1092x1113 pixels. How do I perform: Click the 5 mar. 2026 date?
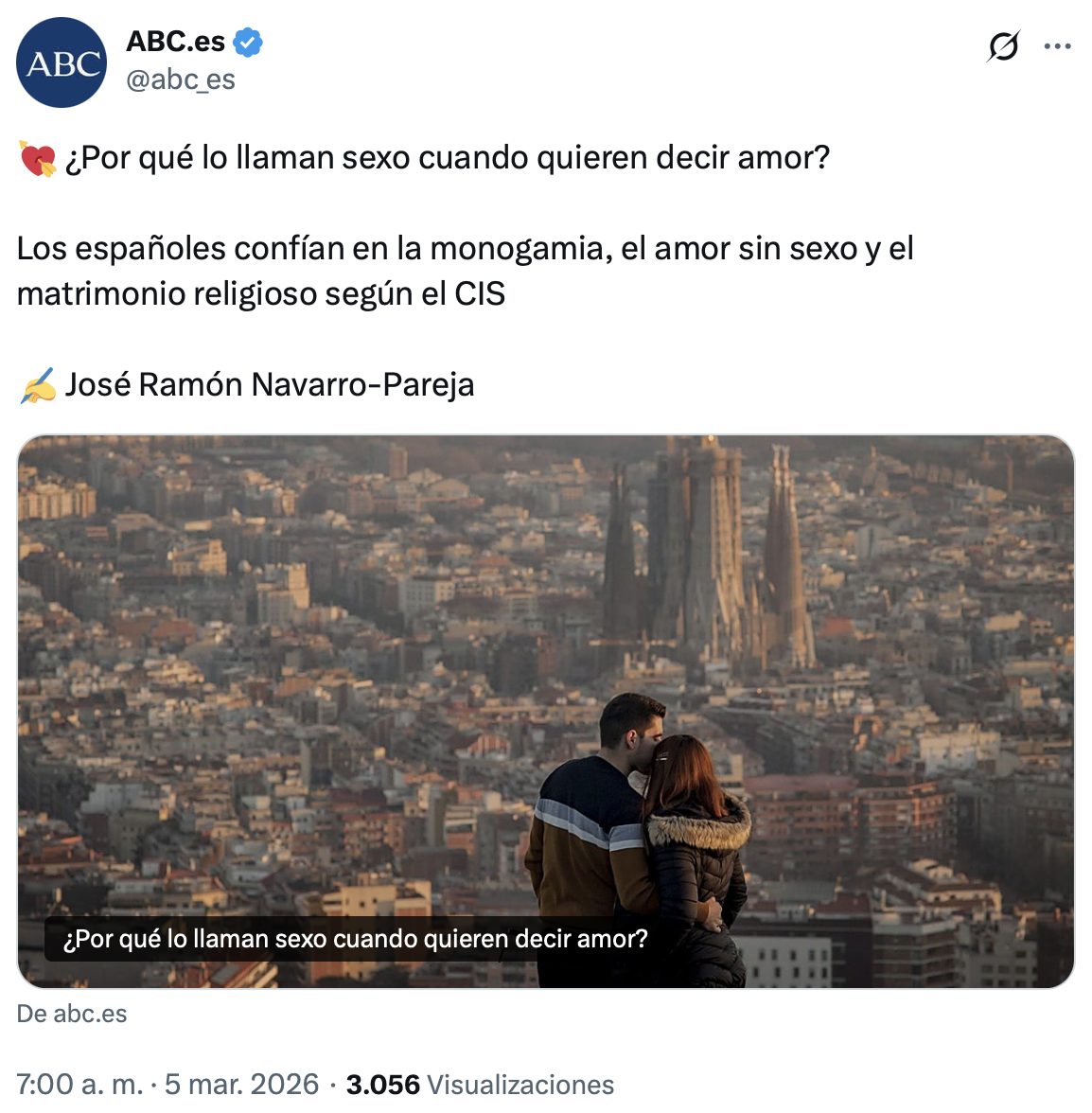point(242,1085)
